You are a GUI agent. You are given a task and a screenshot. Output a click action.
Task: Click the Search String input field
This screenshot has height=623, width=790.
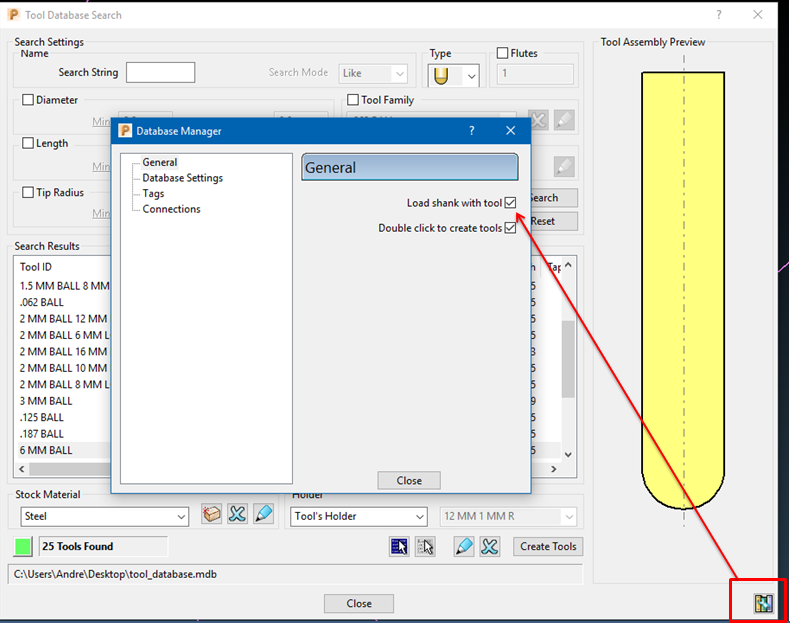[x=160, y=73]
